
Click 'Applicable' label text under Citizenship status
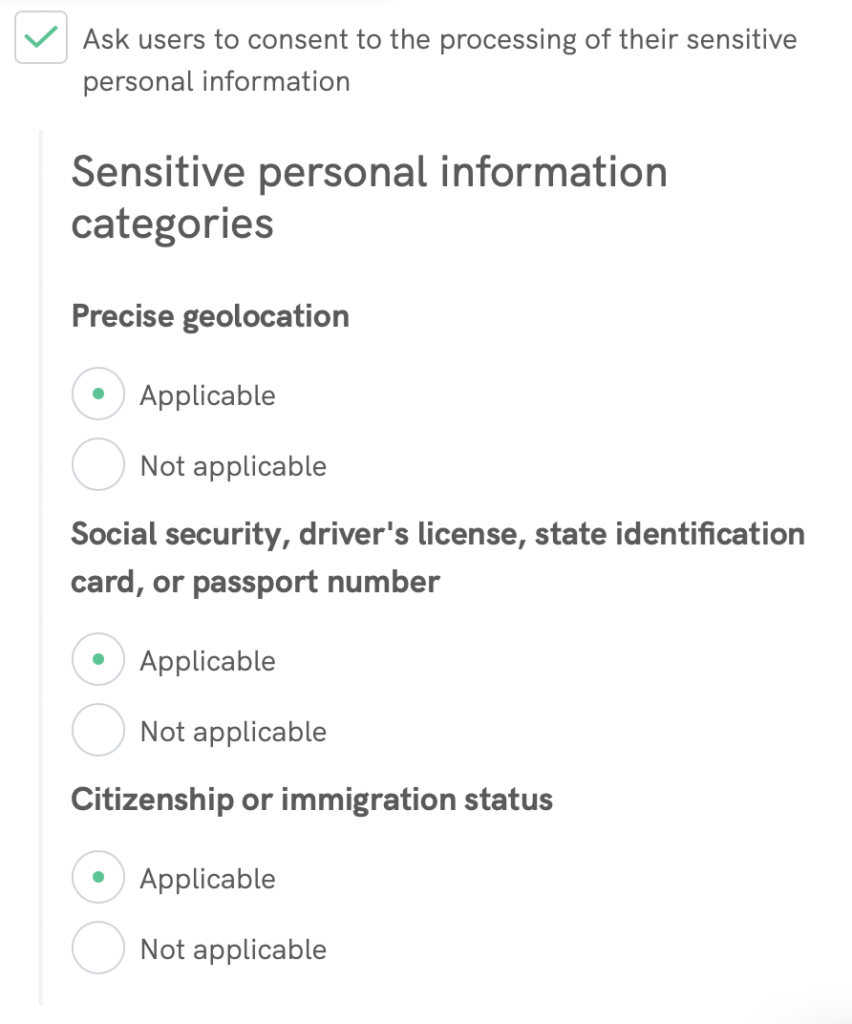tap(207, 879)
